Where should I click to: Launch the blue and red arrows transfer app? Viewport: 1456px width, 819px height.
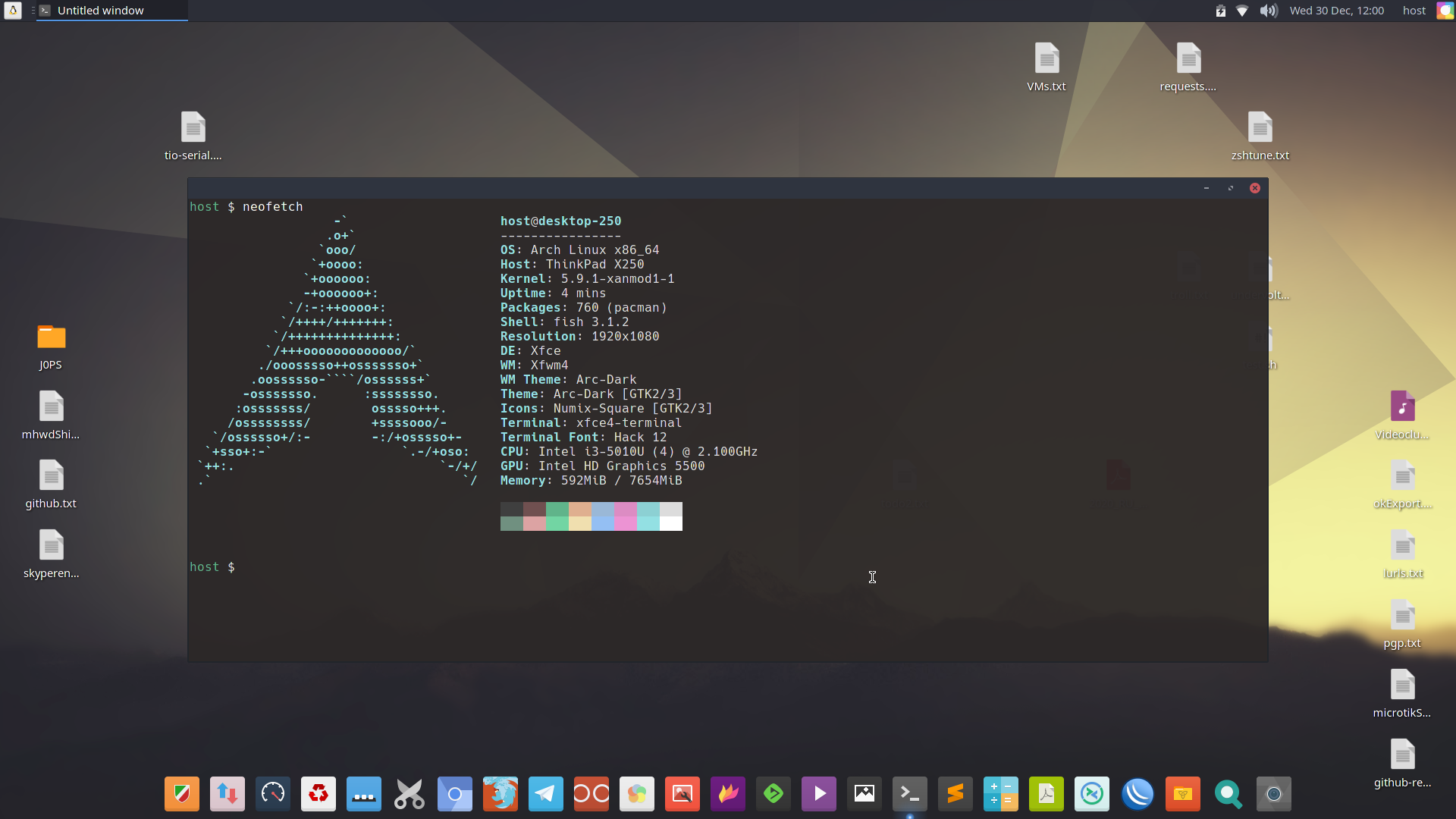(x=227, y=794)
